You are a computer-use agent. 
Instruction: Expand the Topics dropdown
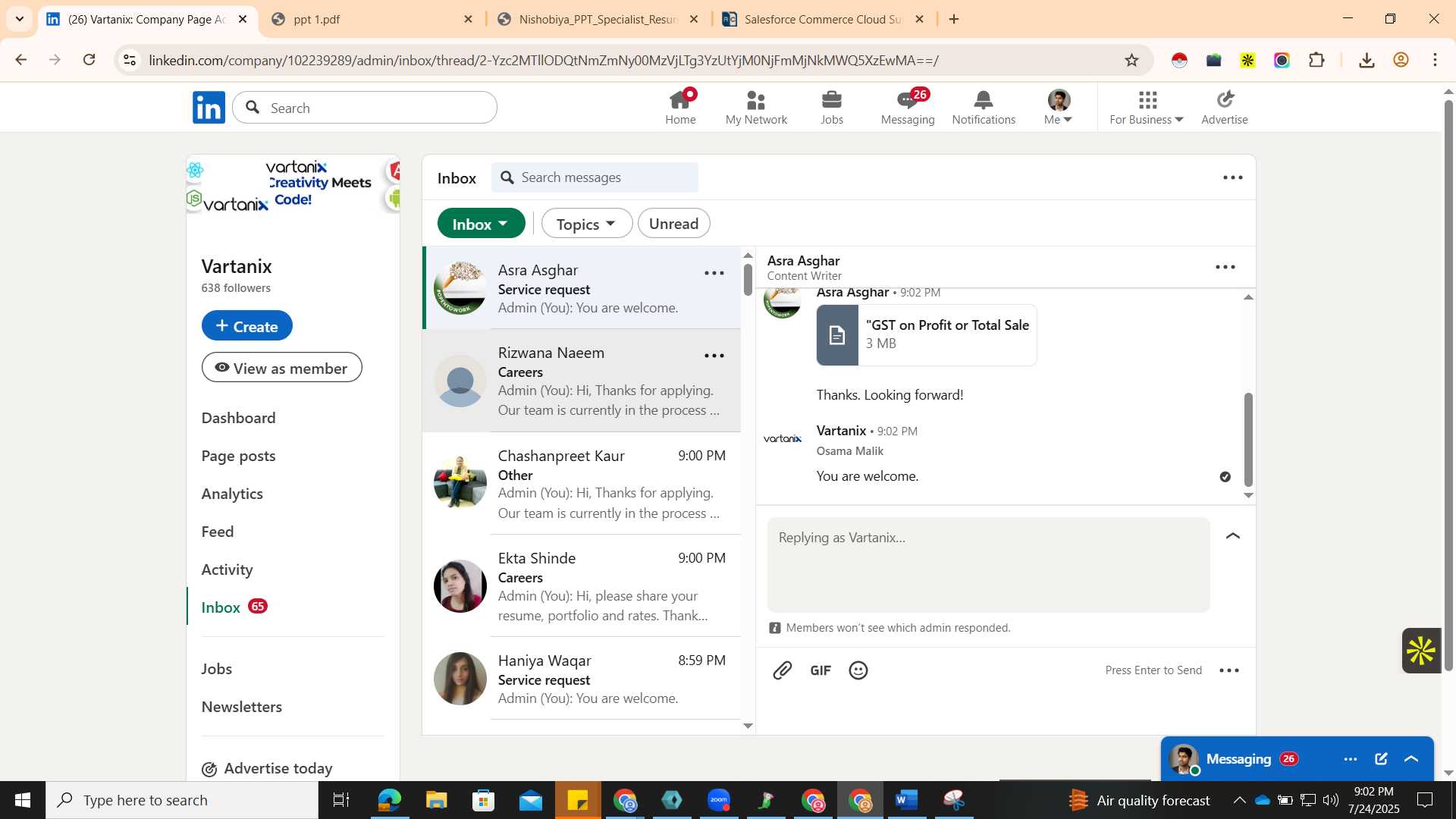tap(586, 224)
